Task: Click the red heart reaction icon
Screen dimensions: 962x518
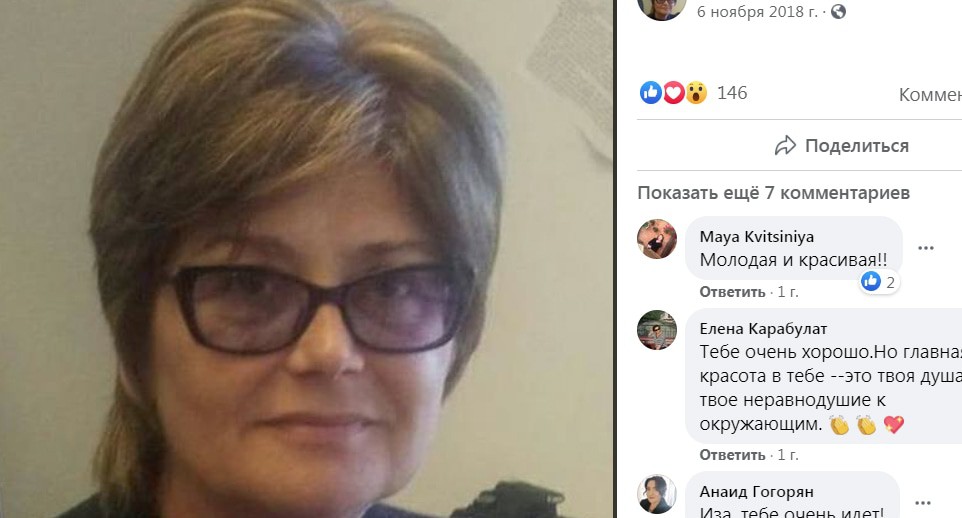Action: [674, 93]
